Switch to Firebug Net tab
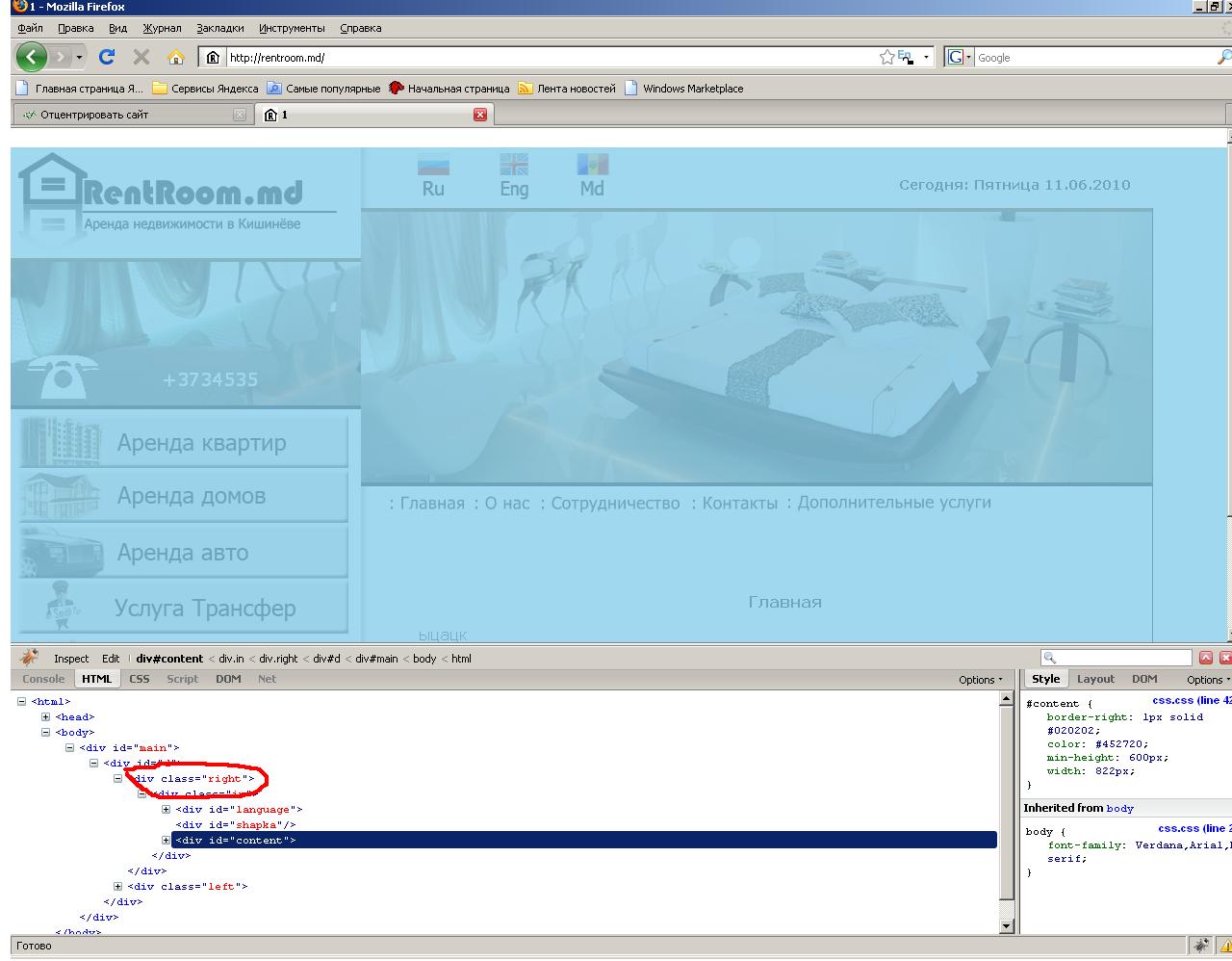 point(267,679)
